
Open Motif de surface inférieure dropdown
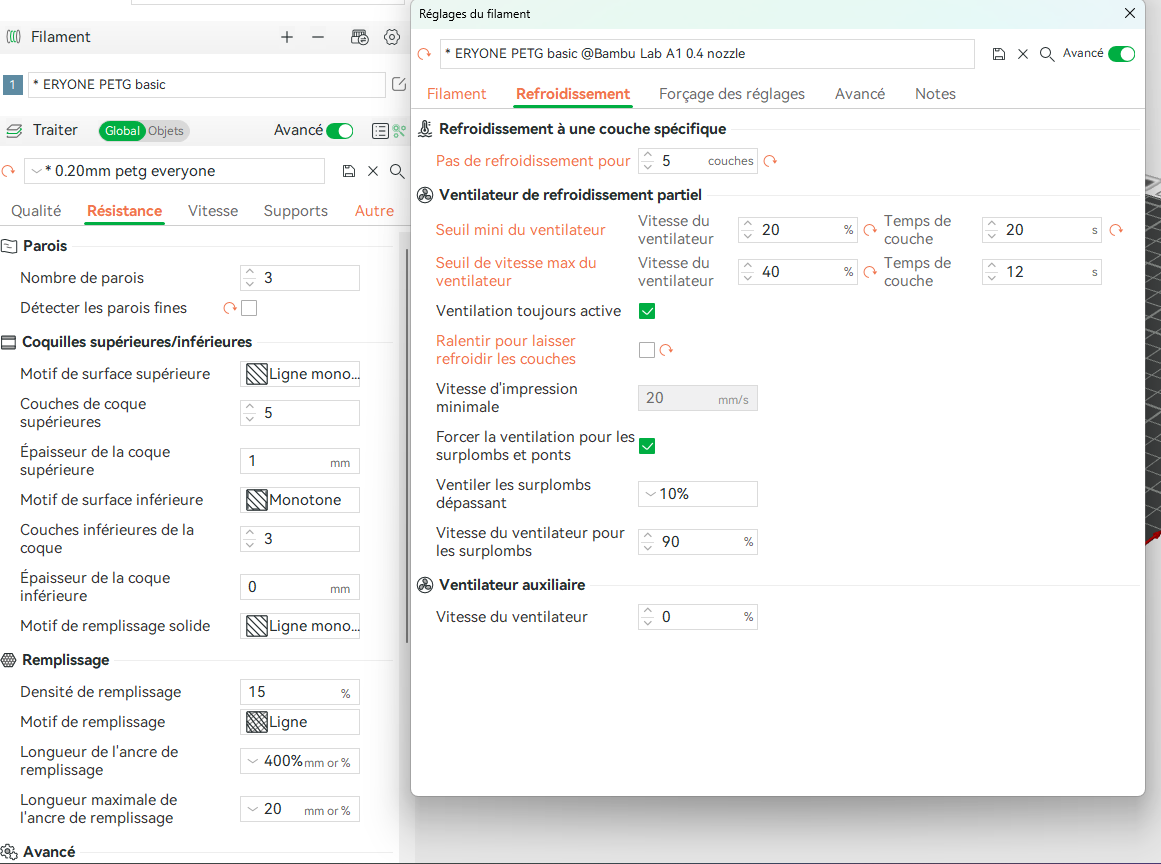[x=300, y=500]
